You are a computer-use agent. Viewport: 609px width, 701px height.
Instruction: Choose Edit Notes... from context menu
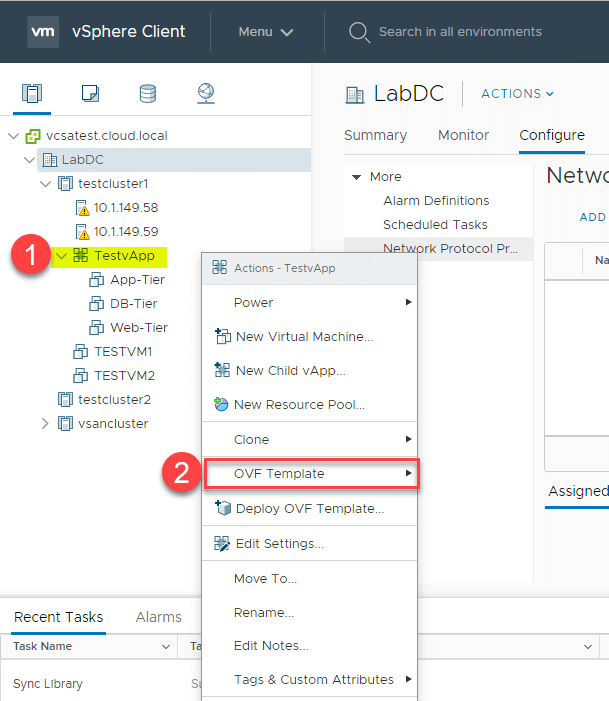pos(309,646)
